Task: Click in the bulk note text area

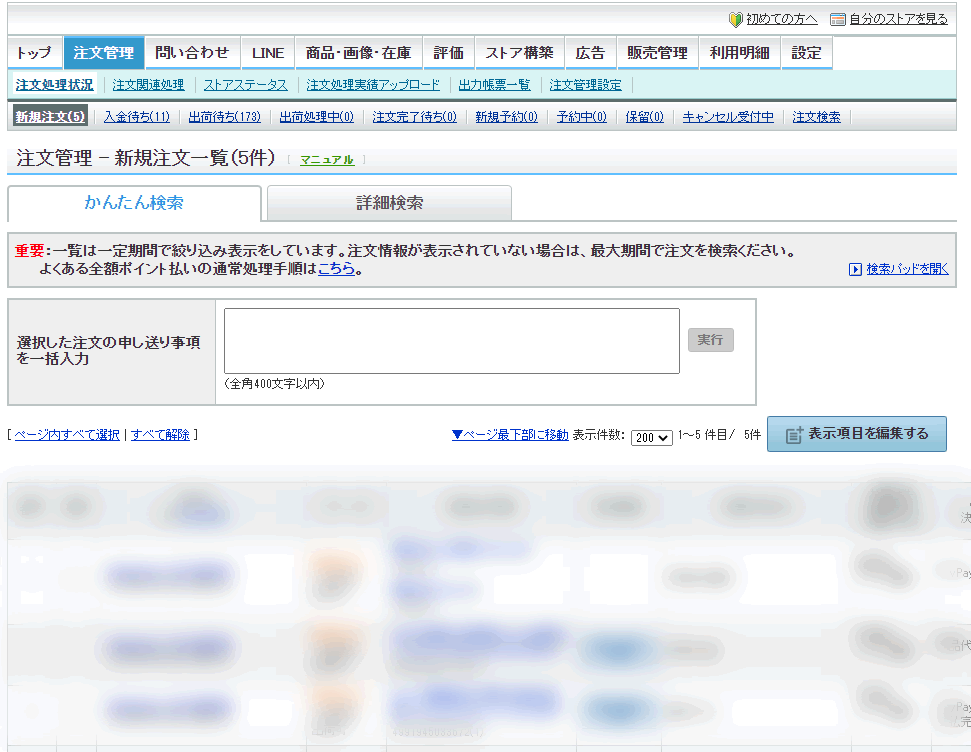Action: [x=452, y=341]
